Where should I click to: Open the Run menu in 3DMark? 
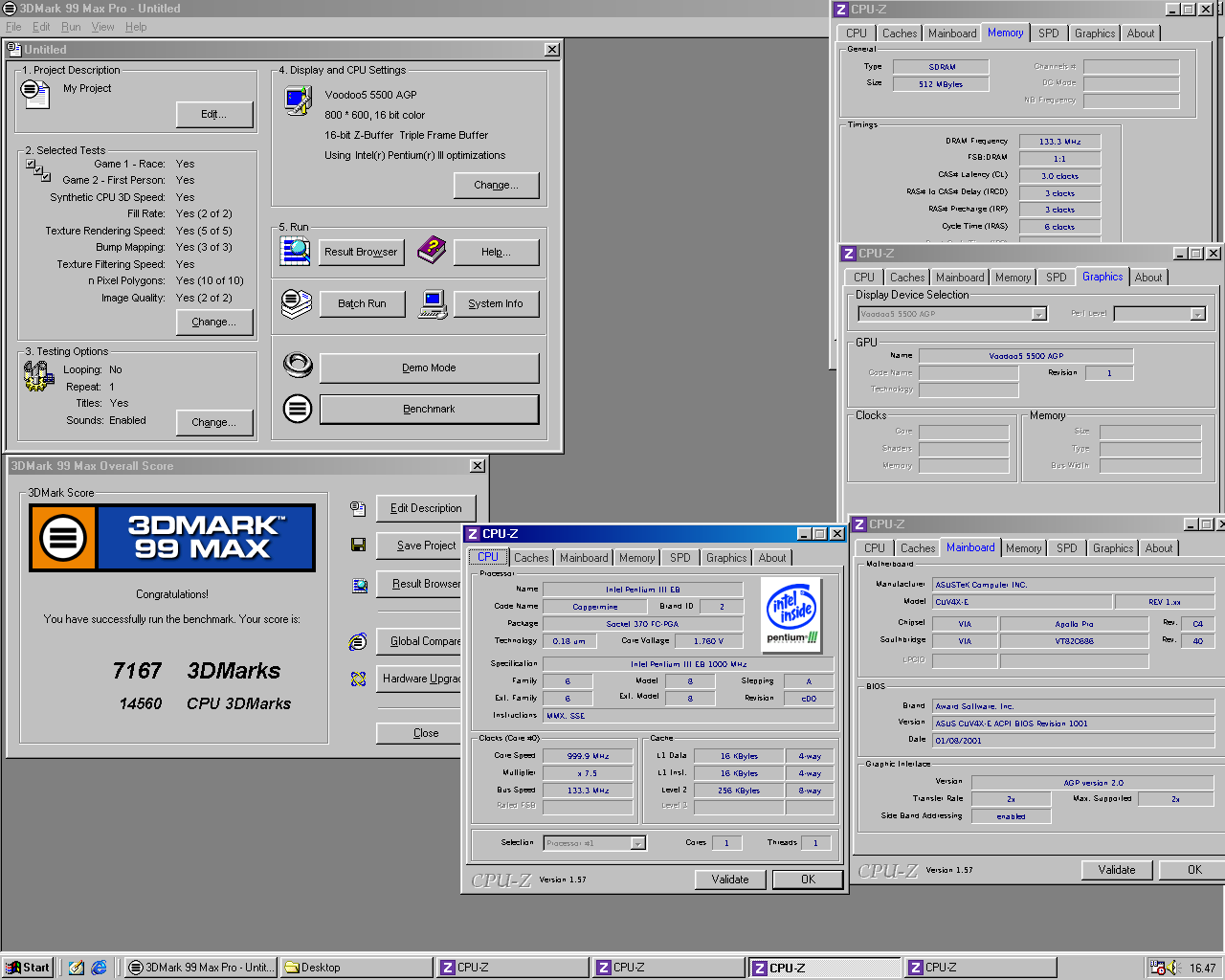tap(71, 27)
